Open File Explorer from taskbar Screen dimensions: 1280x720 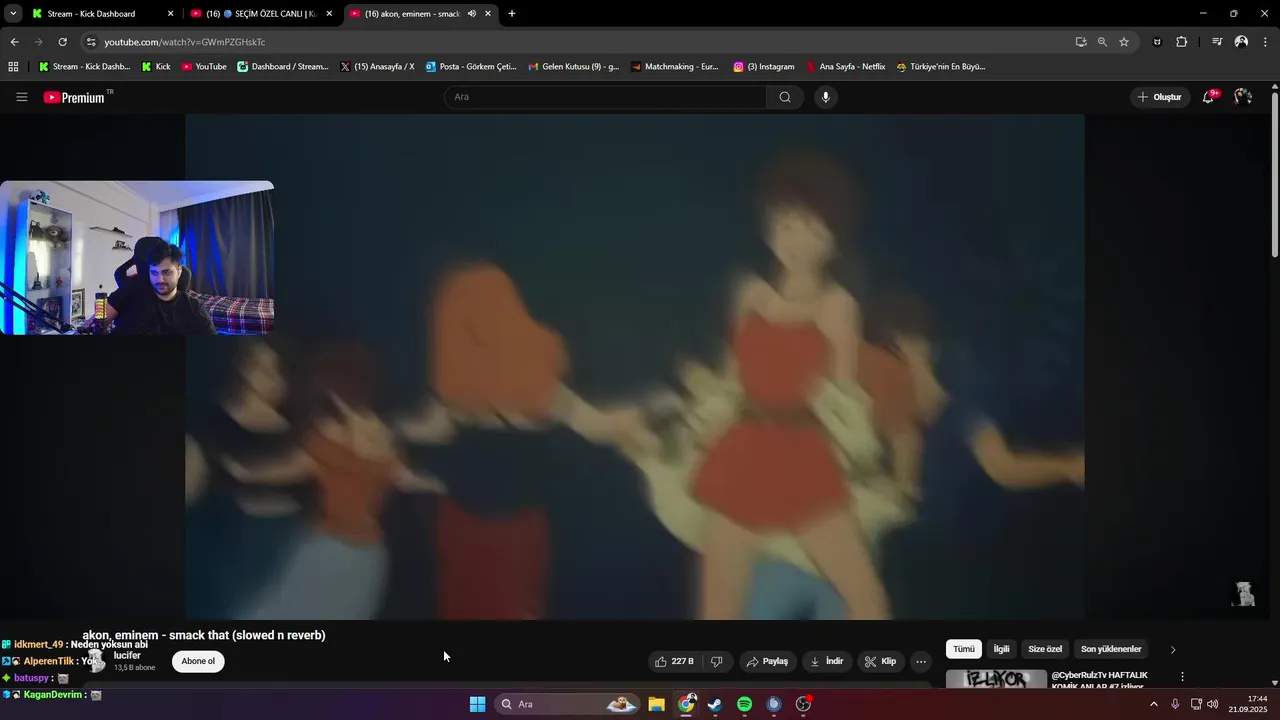(657, 704)
